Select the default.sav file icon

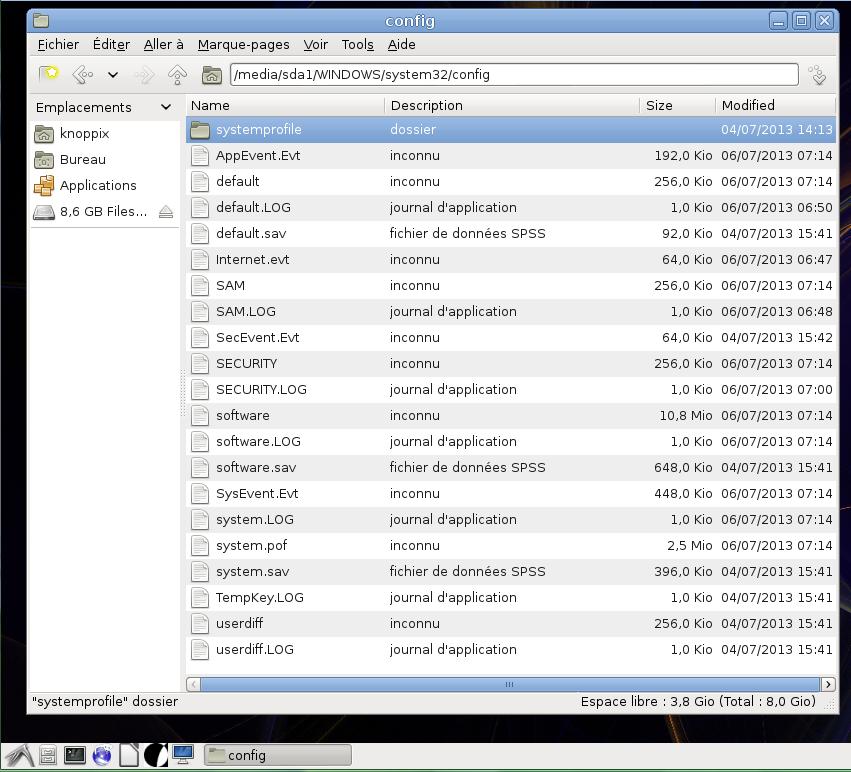point(200,234)
